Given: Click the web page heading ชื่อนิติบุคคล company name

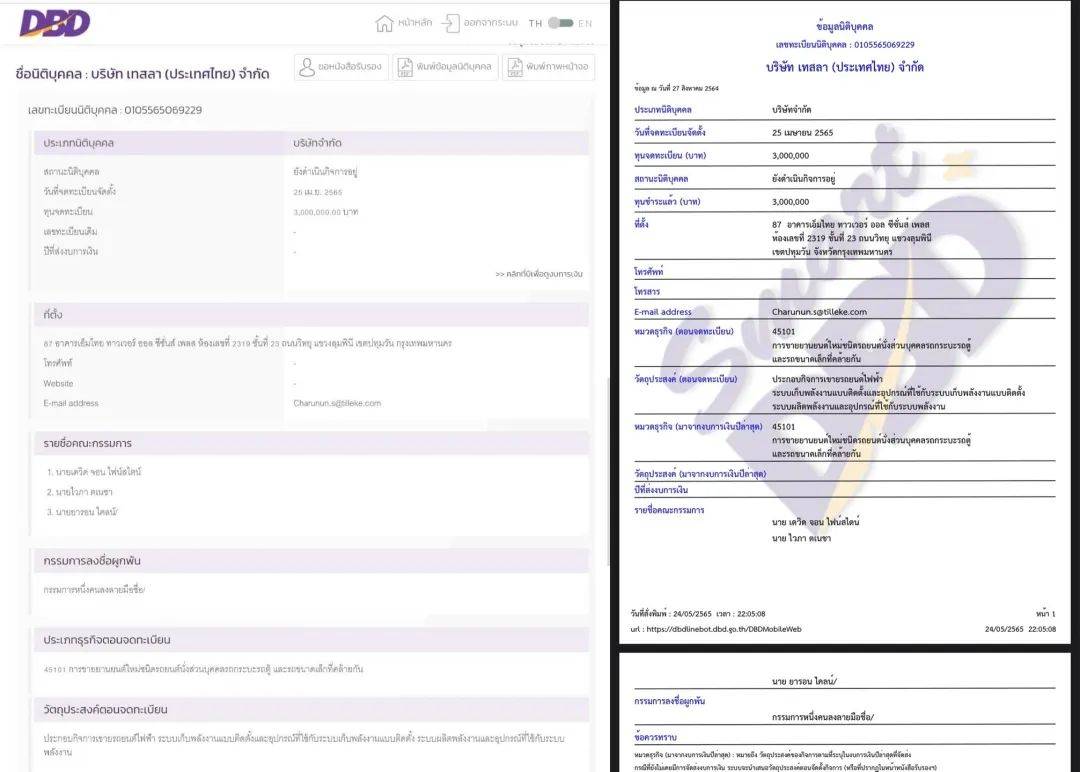Looking at the screenshot, I should coord(143,74).
